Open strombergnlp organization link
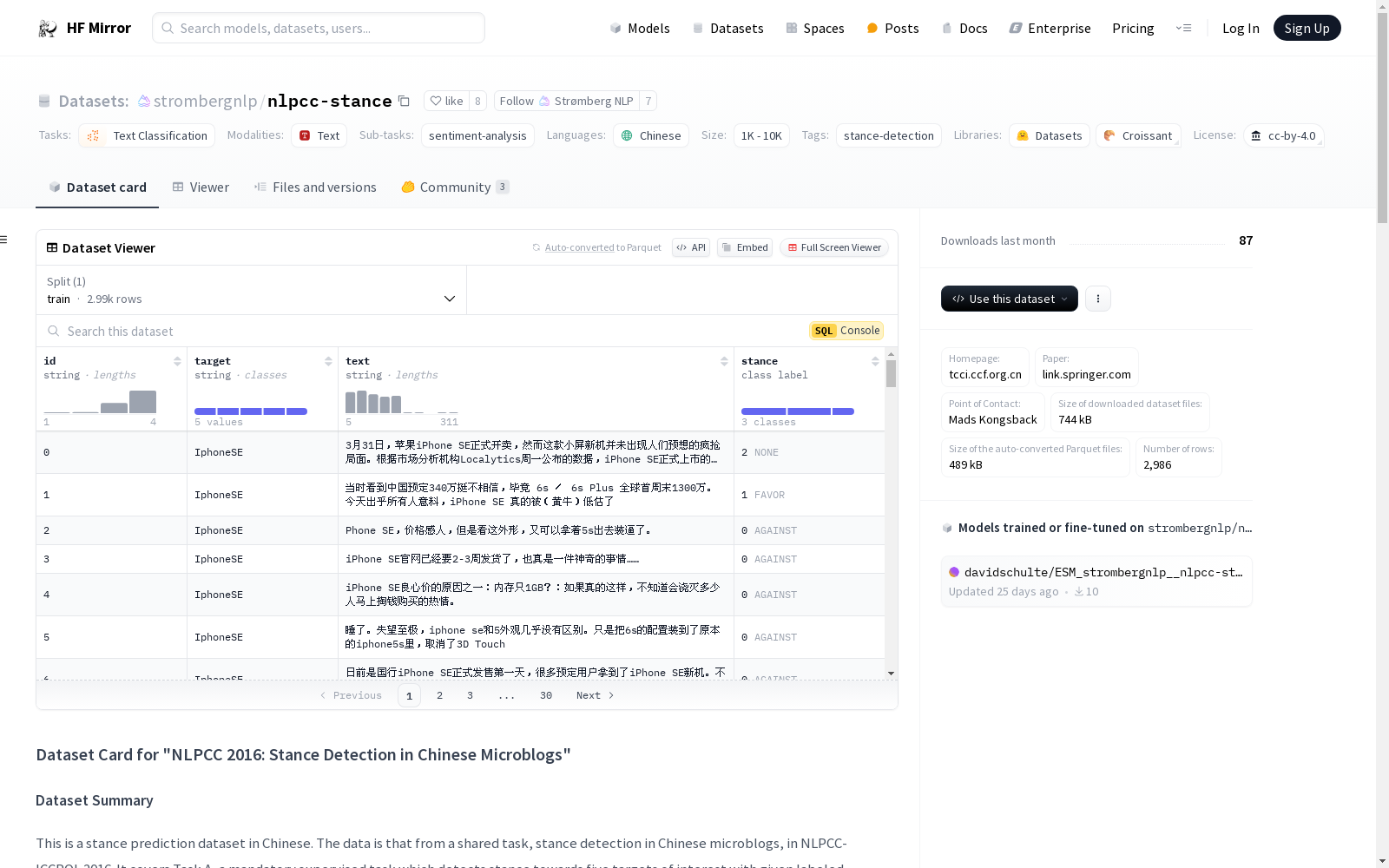Image resolution: width=1389 pixels, height=868 pixels. [205, 101]
